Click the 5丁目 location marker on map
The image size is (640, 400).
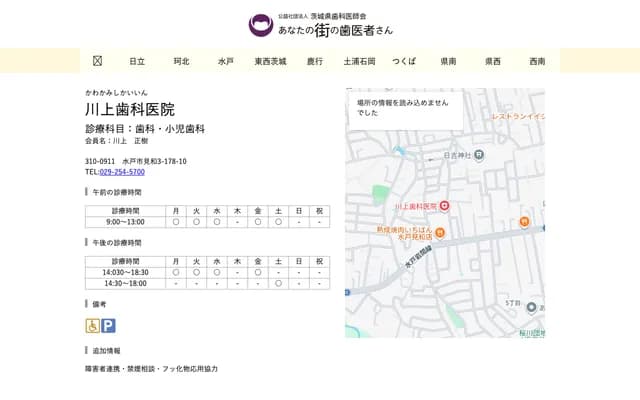(531, 307)
